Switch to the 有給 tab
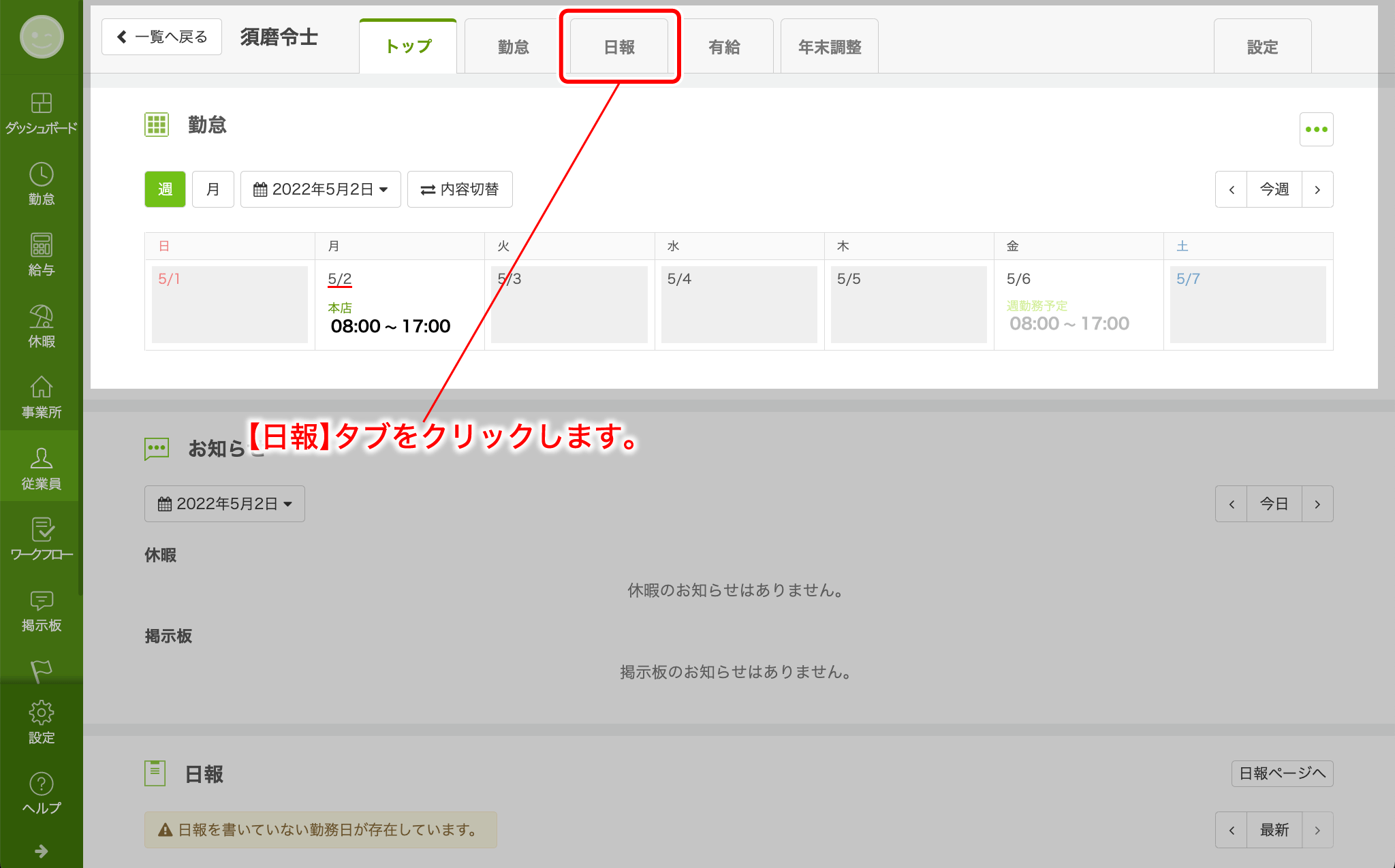1395x868 pixels. pos(724,46)
